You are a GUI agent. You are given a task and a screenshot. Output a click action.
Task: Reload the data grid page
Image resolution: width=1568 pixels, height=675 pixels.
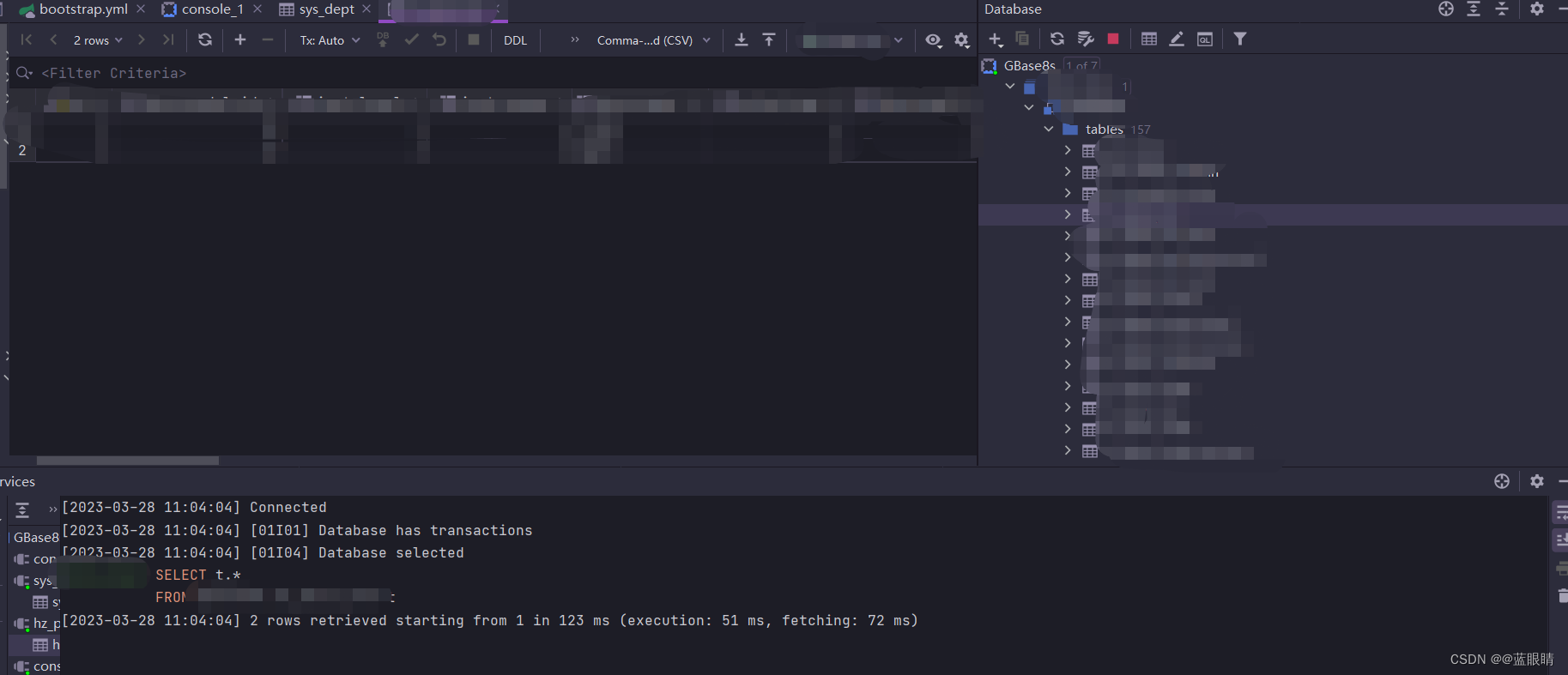(x=205, y=39)
